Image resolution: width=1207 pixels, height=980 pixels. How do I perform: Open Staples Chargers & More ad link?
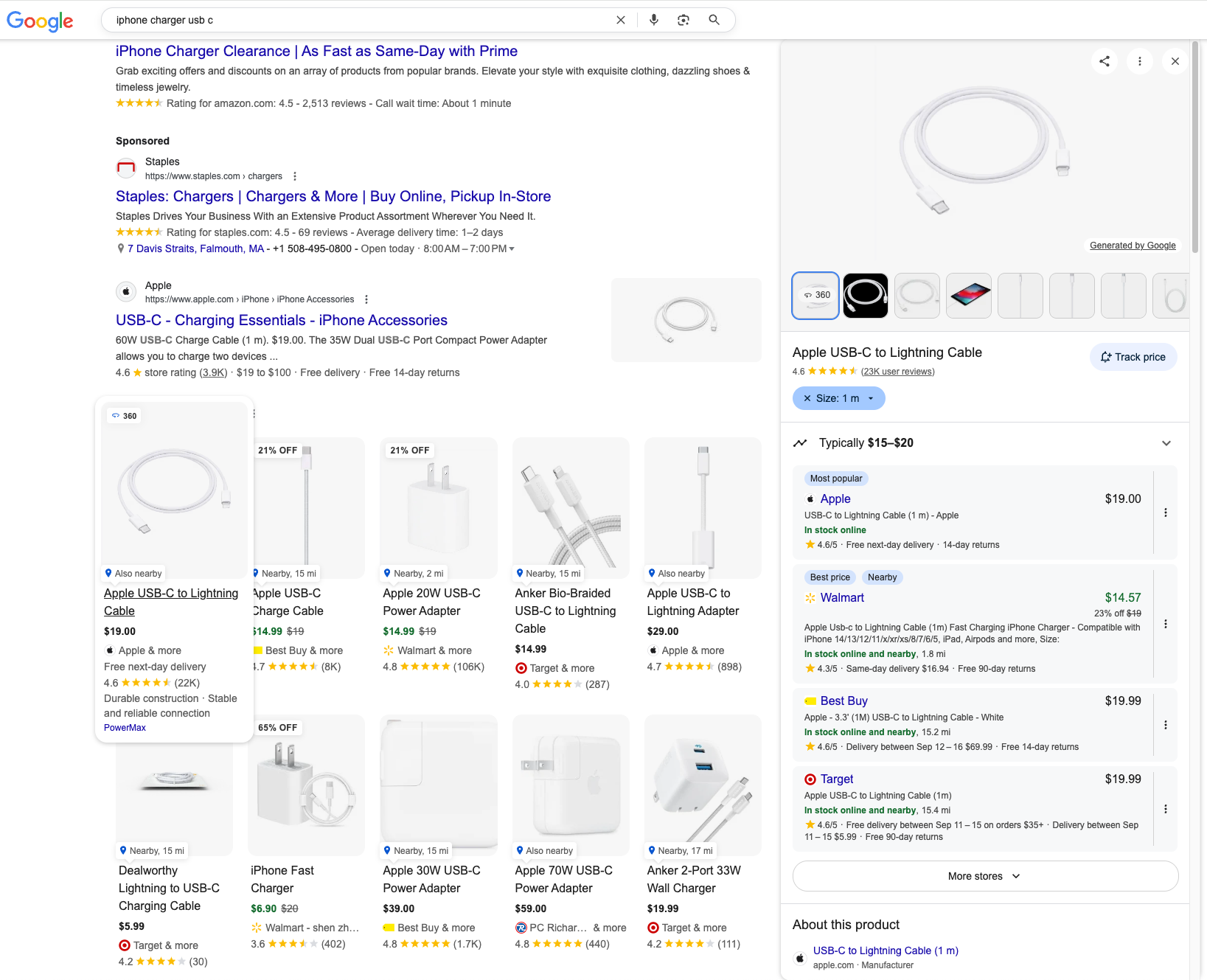point(333,196)
